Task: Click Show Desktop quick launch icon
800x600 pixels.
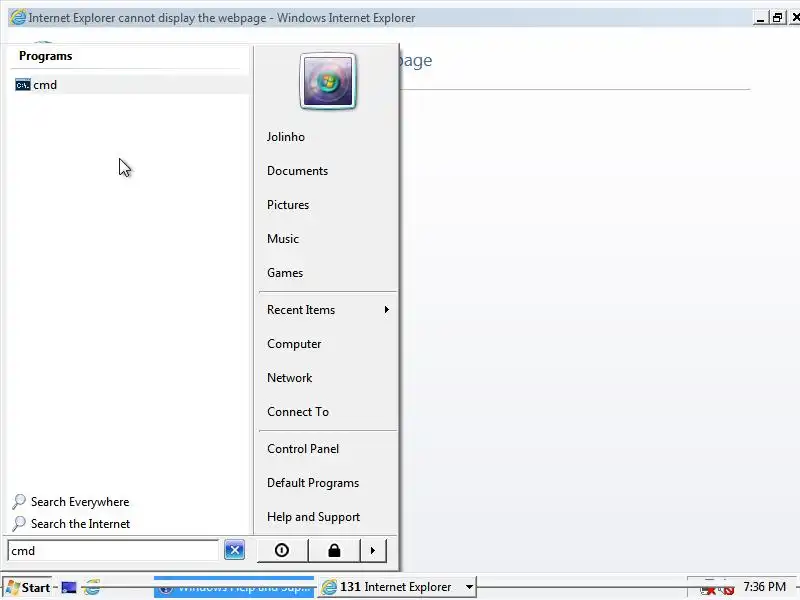Action: pos(69,588)
